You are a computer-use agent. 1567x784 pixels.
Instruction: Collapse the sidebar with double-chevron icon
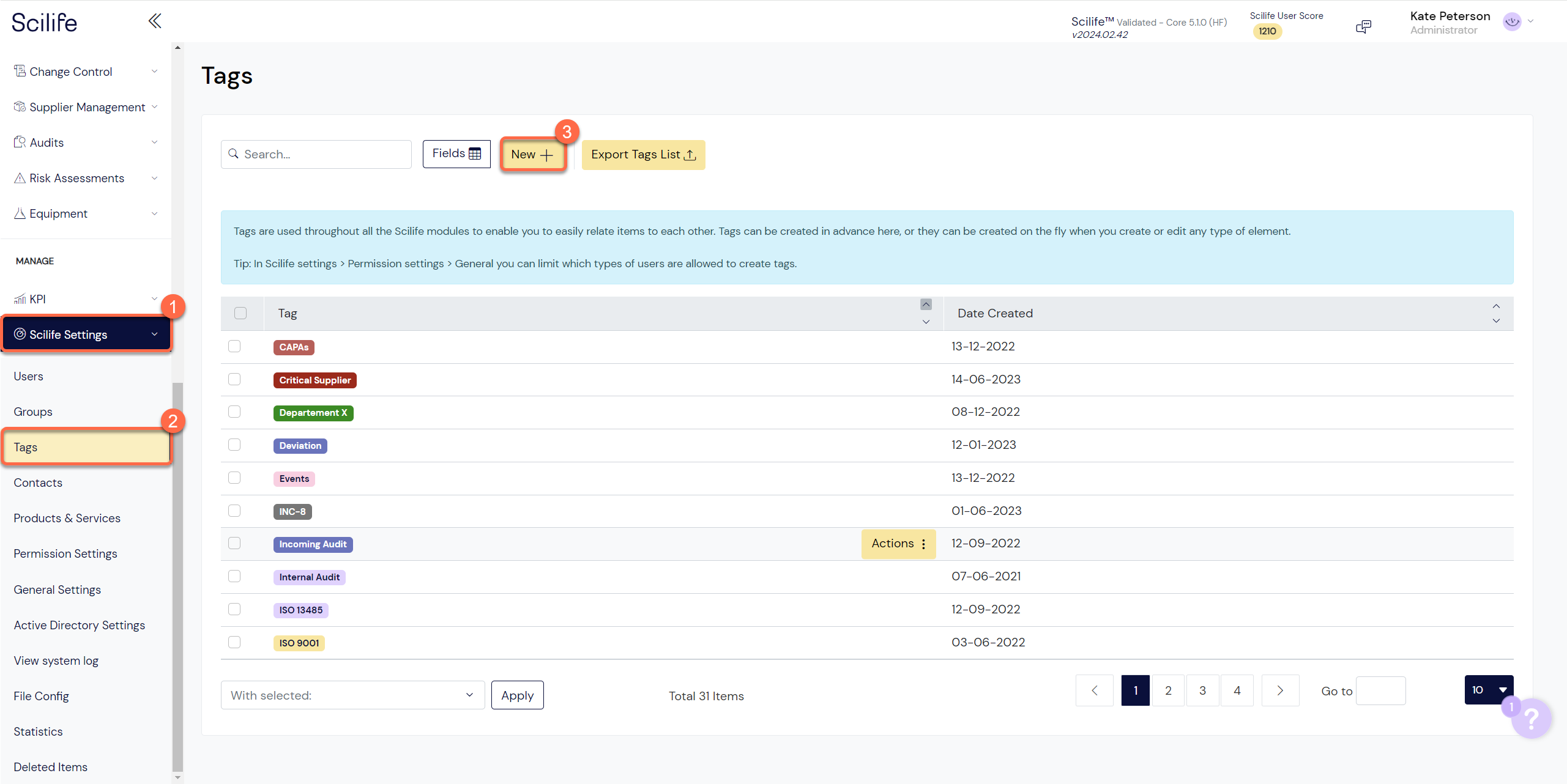pos(155,21)
